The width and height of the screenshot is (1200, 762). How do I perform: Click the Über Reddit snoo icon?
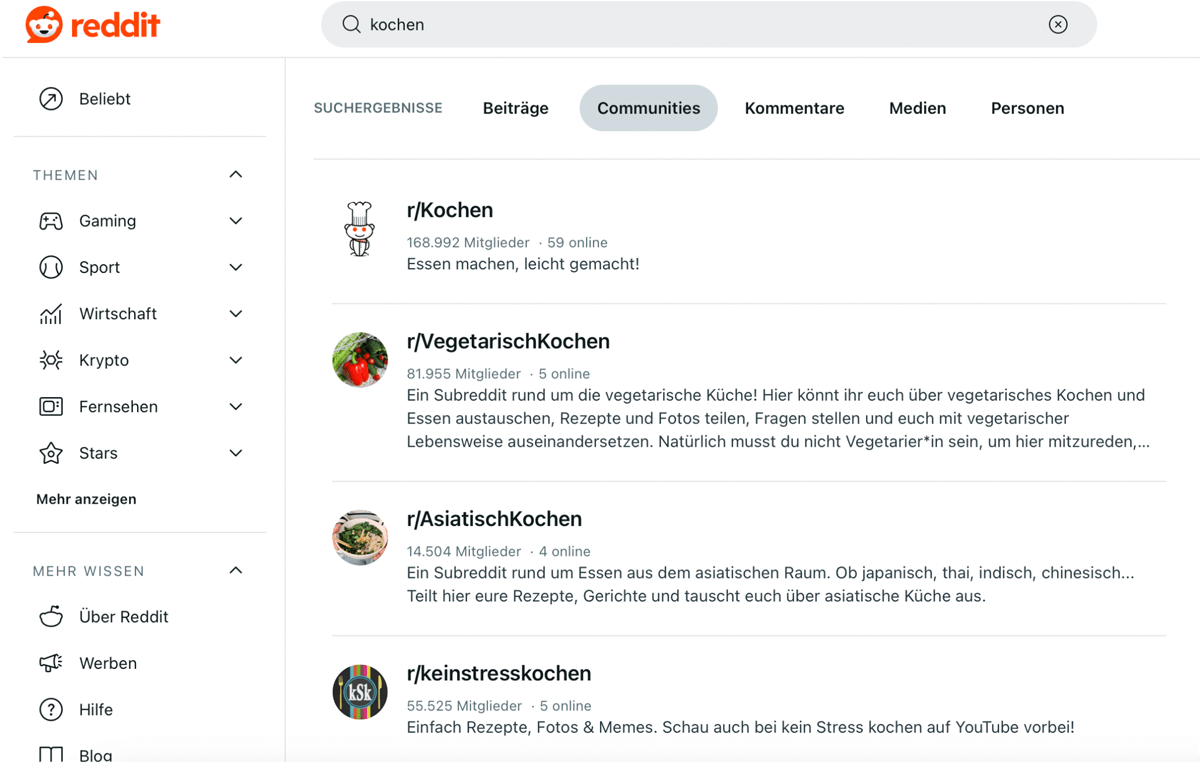tap(51, 616)
